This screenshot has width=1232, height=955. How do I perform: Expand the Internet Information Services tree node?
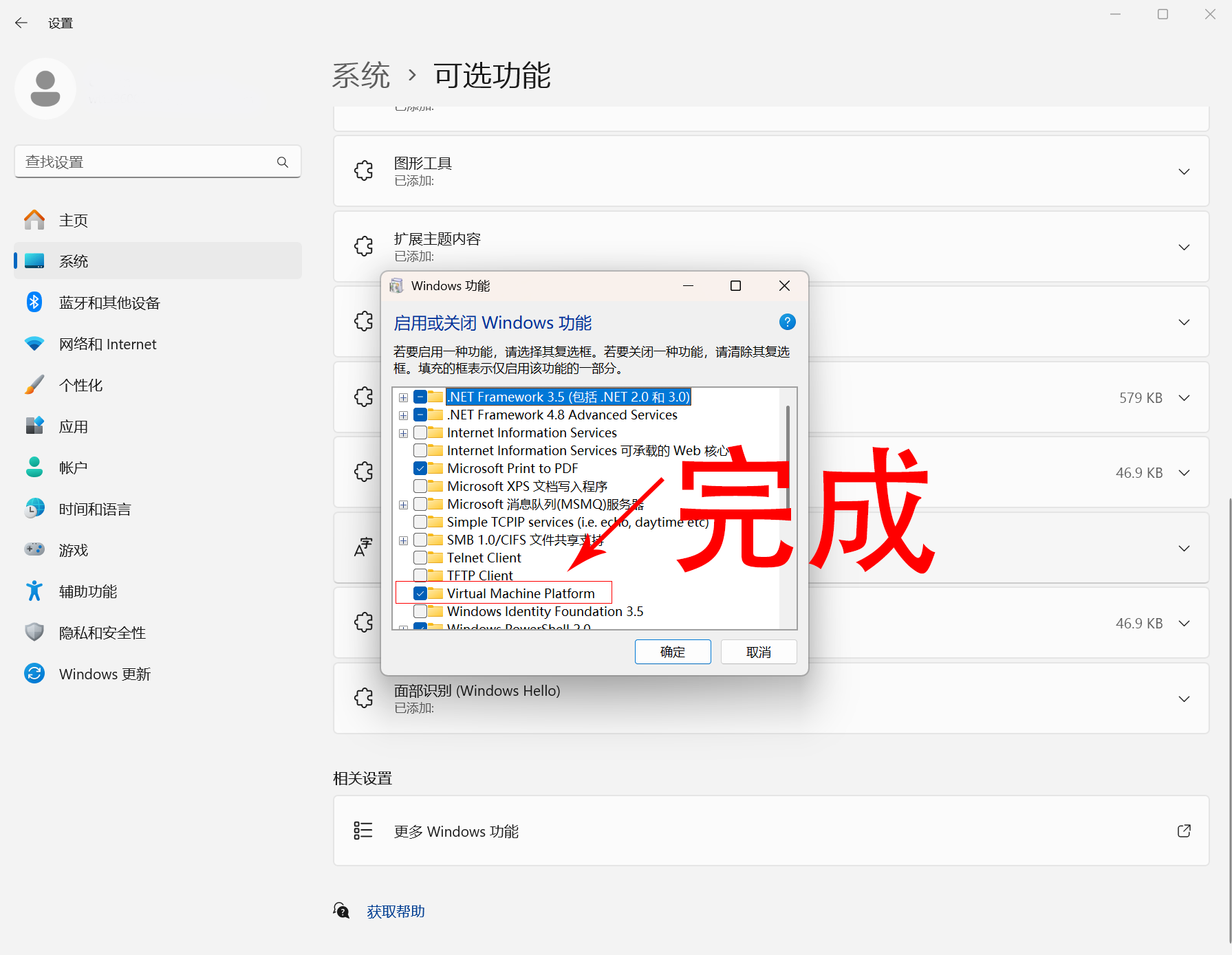point(404,433)
